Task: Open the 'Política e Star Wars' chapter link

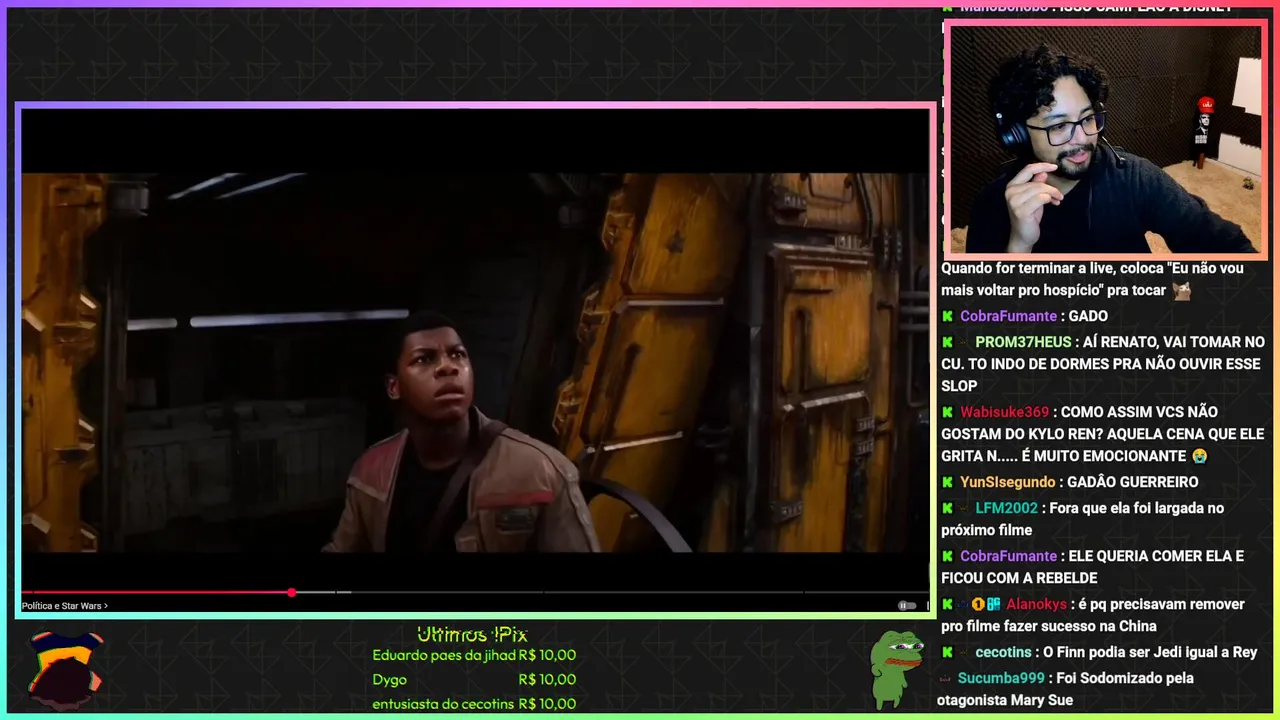Action: [65, 606]
